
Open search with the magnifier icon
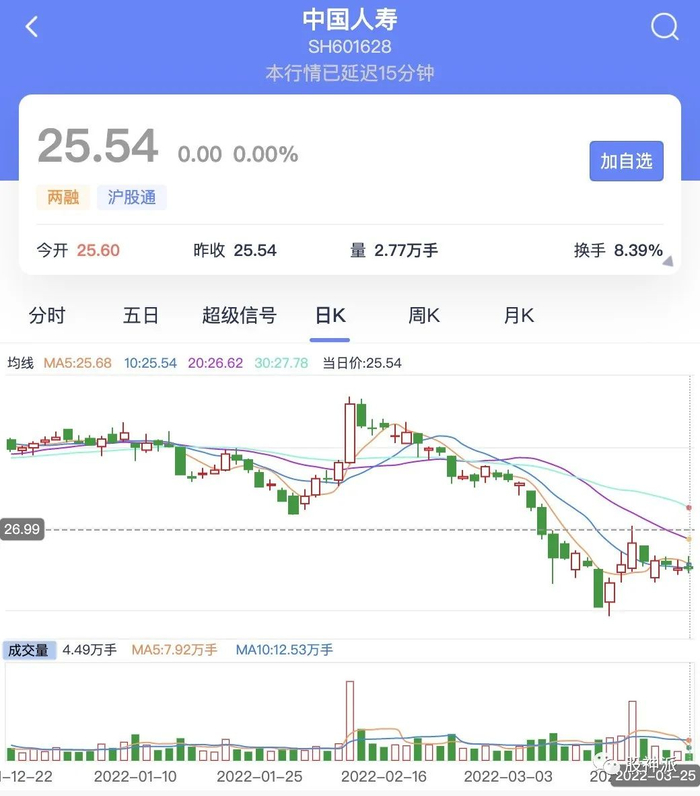coord(665,27)
